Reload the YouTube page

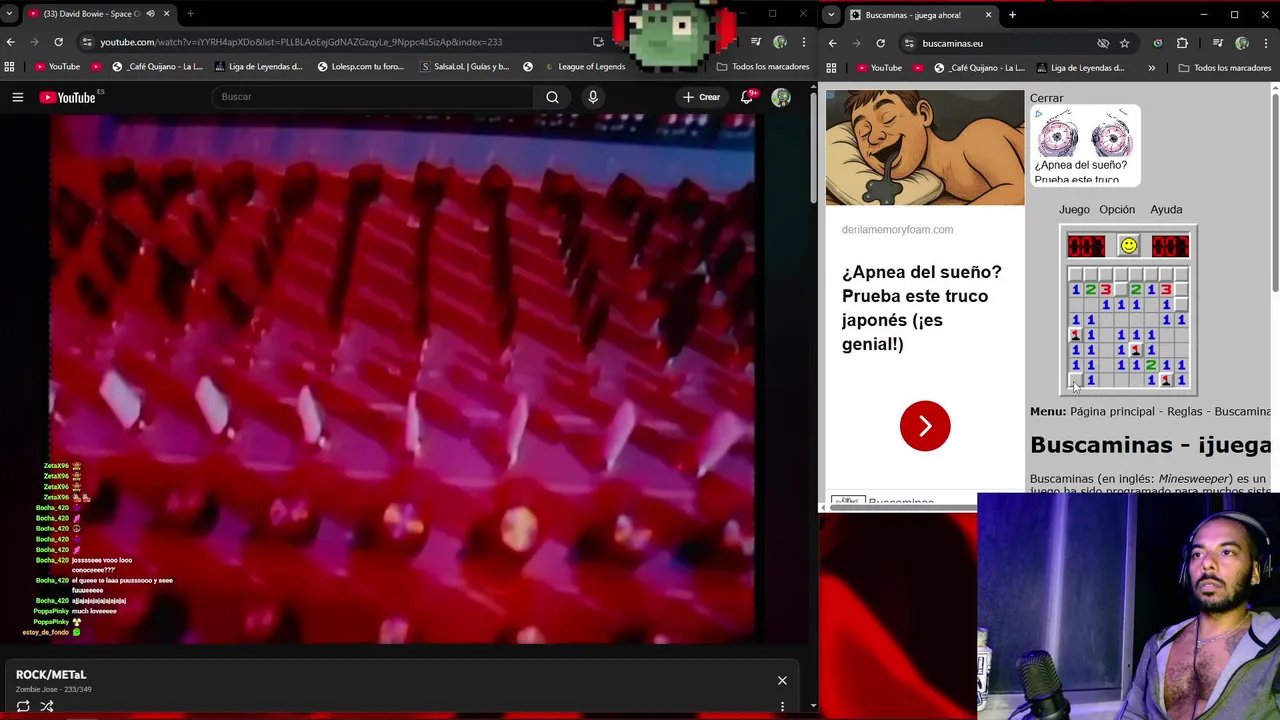point(58,42)
